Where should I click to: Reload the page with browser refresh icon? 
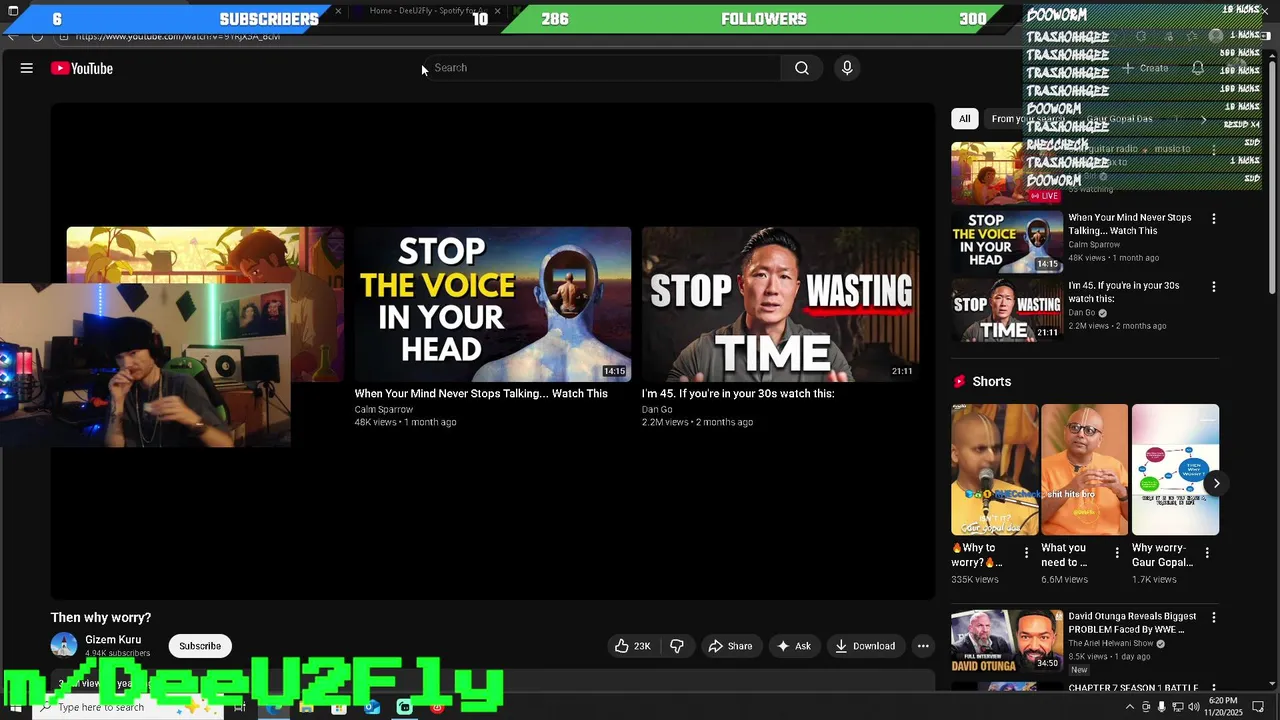(37, 36)
